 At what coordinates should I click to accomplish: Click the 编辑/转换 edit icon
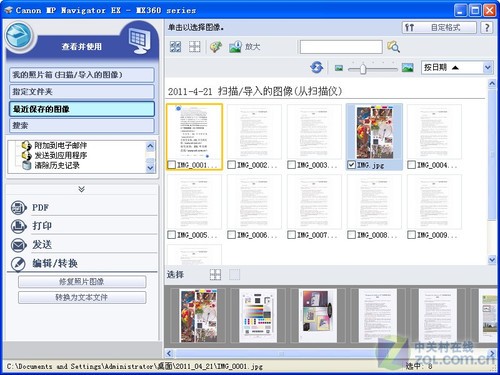18,264
